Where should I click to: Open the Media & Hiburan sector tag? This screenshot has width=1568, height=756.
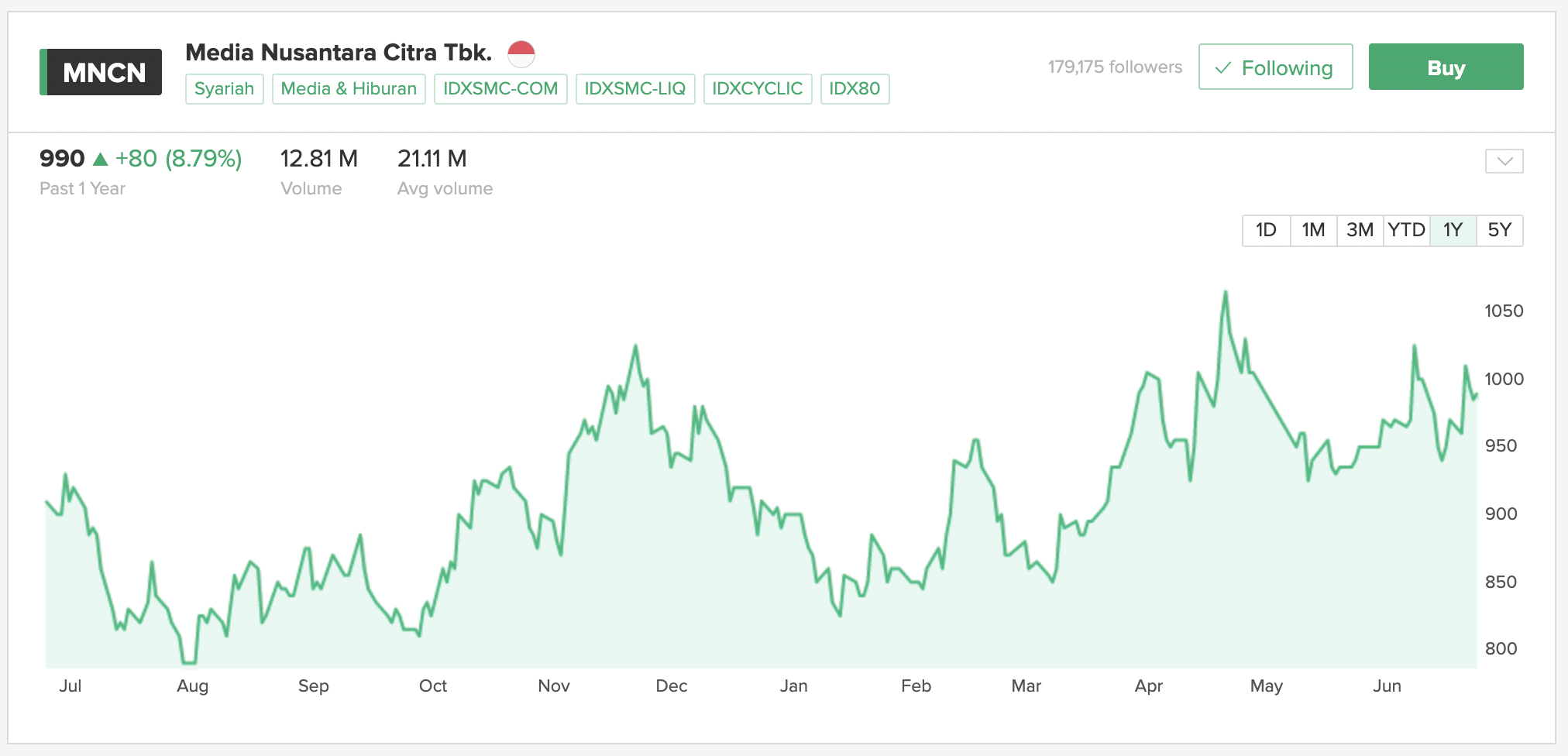point(349,89)
